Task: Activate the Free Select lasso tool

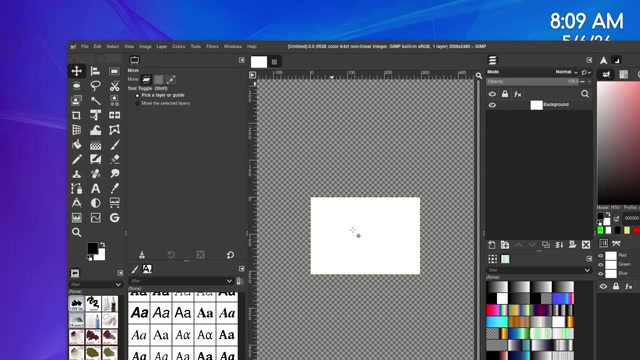Action: 96,86
